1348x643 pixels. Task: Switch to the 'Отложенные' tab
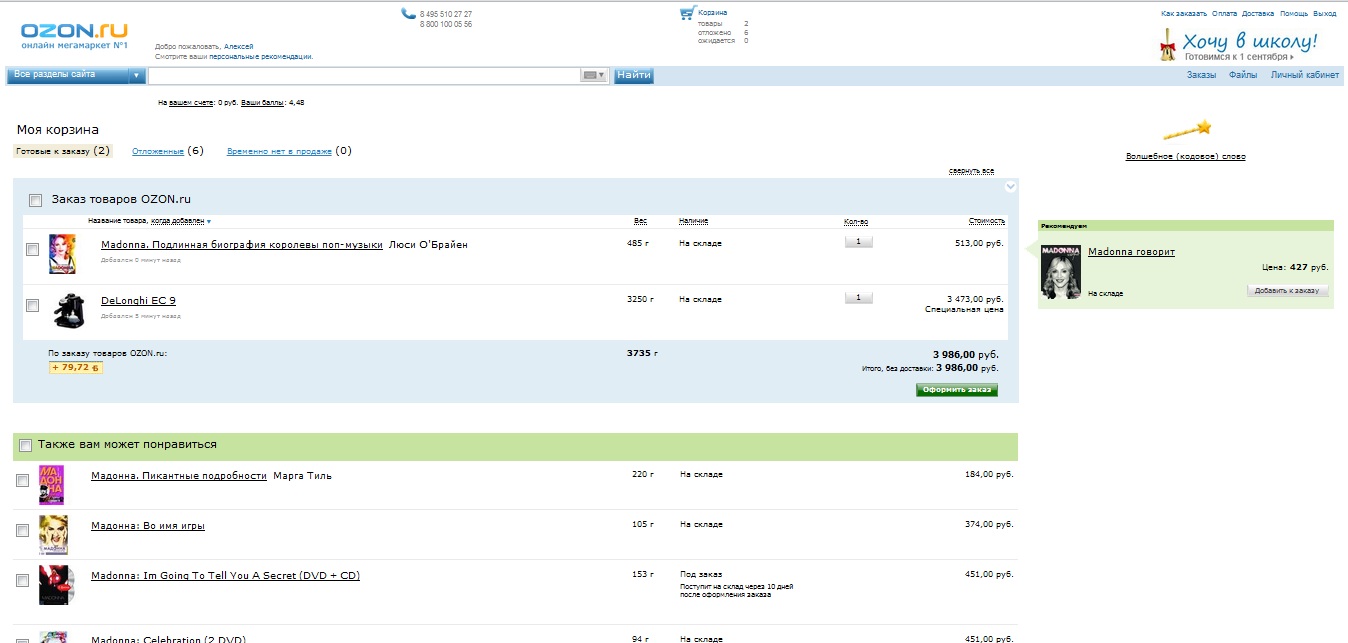pos(158,151)
